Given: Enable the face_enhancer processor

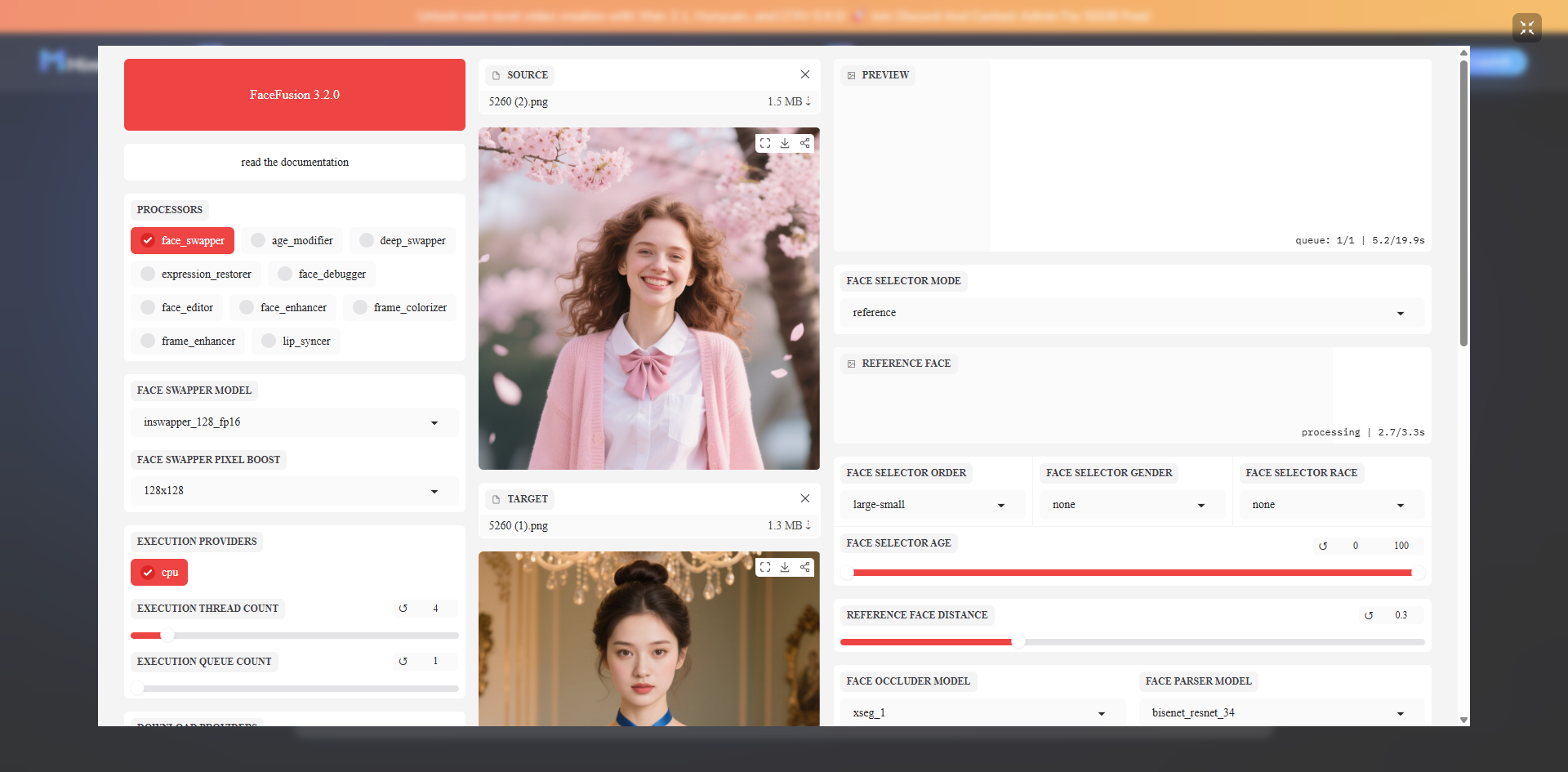Looking at the screenshot, I should tap(283, 308).
